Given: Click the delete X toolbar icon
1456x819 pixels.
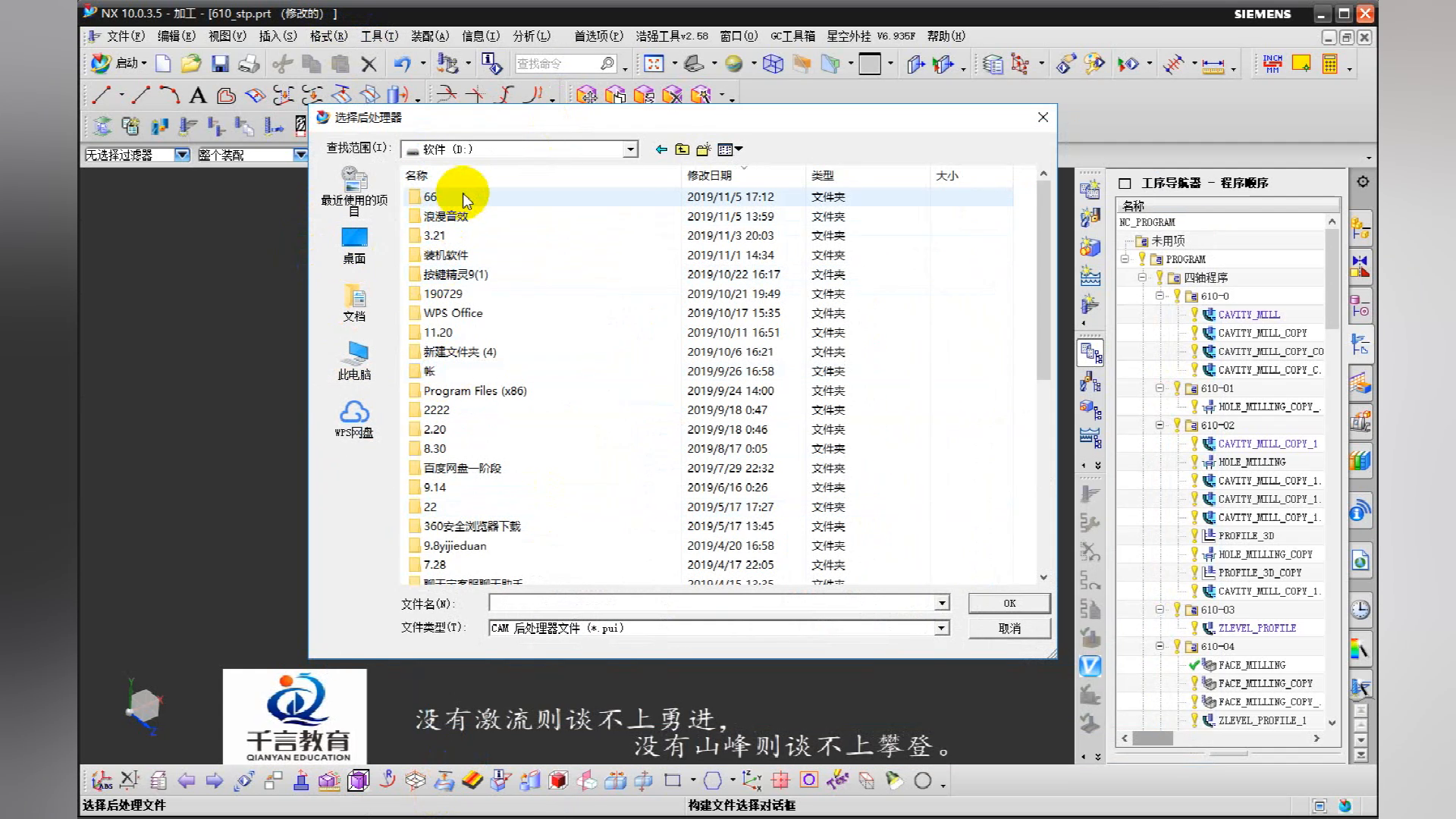Looking at the screenshot, I should [x=369, y=64].
